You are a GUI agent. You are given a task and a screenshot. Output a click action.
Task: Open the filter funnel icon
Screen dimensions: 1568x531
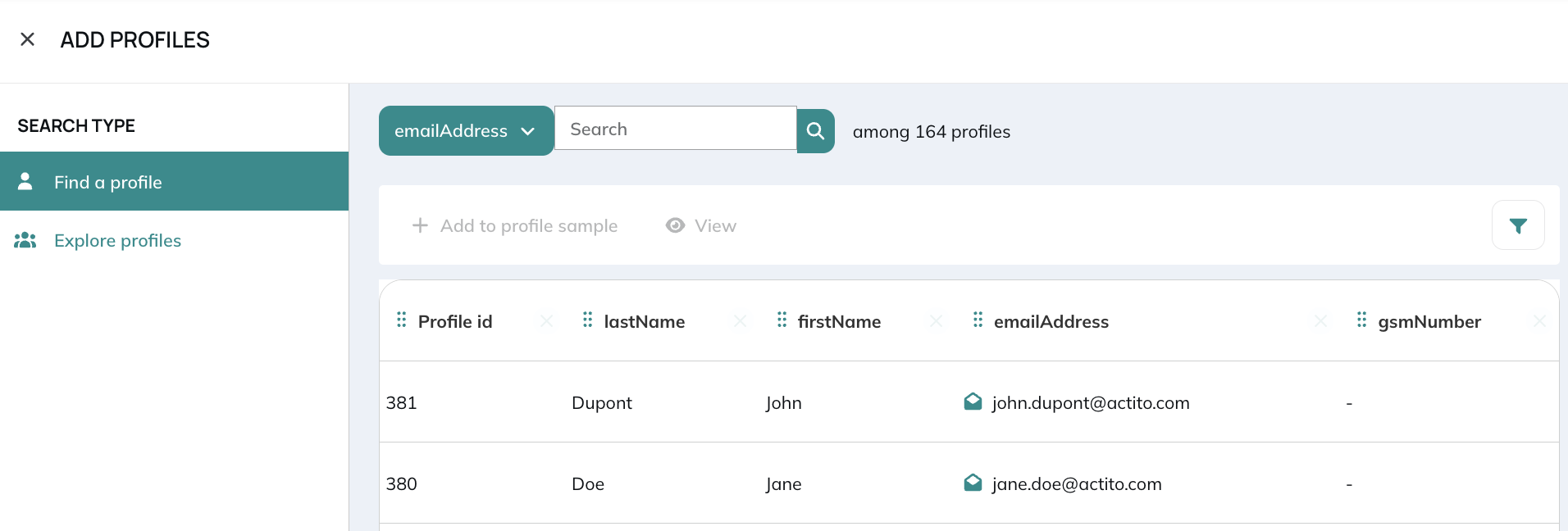coord(1518,225)
